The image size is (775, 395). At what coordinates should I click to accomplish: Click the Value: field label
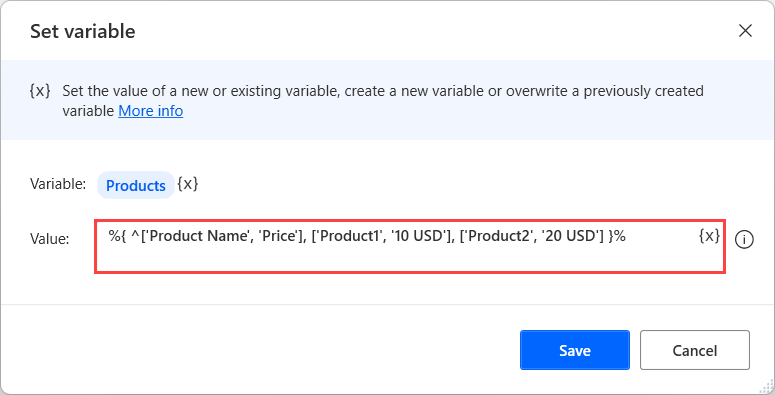pos(49,239)
